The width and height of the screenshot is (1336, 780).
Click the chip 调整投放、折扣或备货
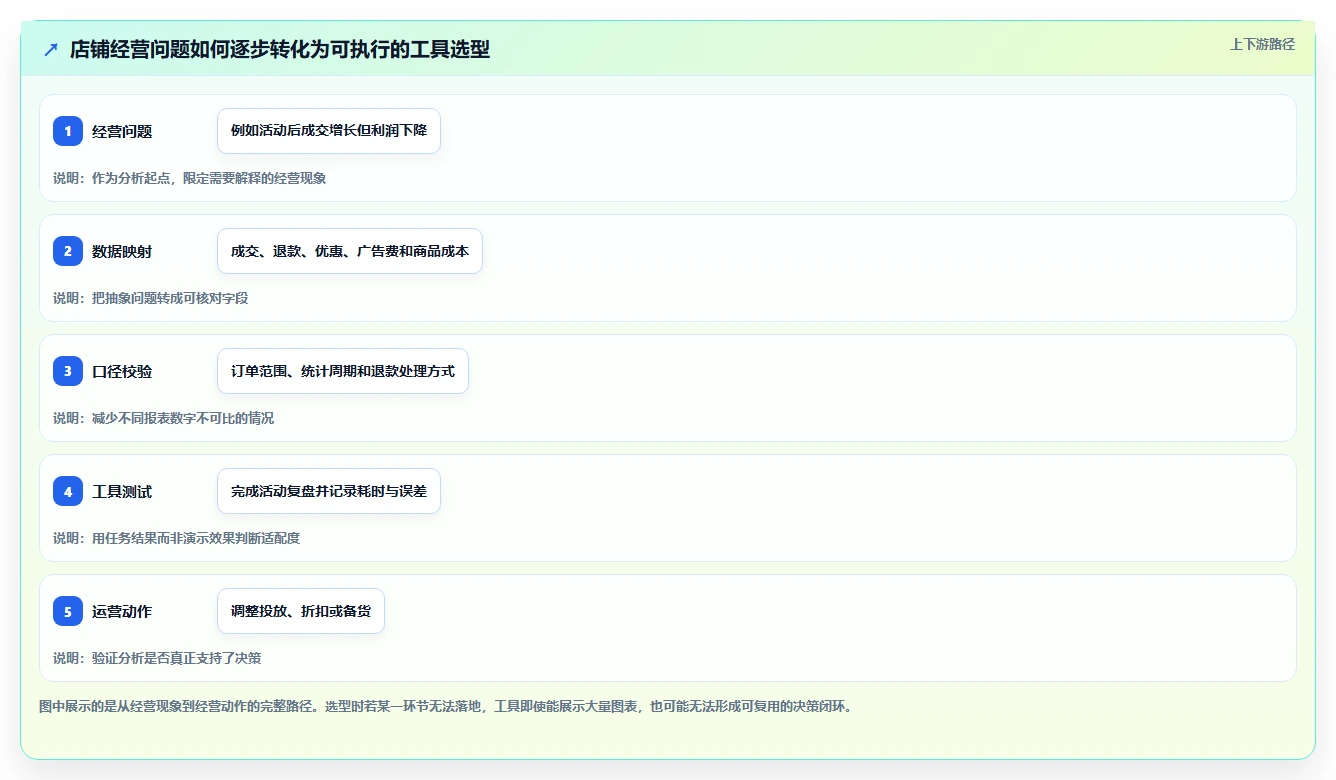[x=301, y=611]
